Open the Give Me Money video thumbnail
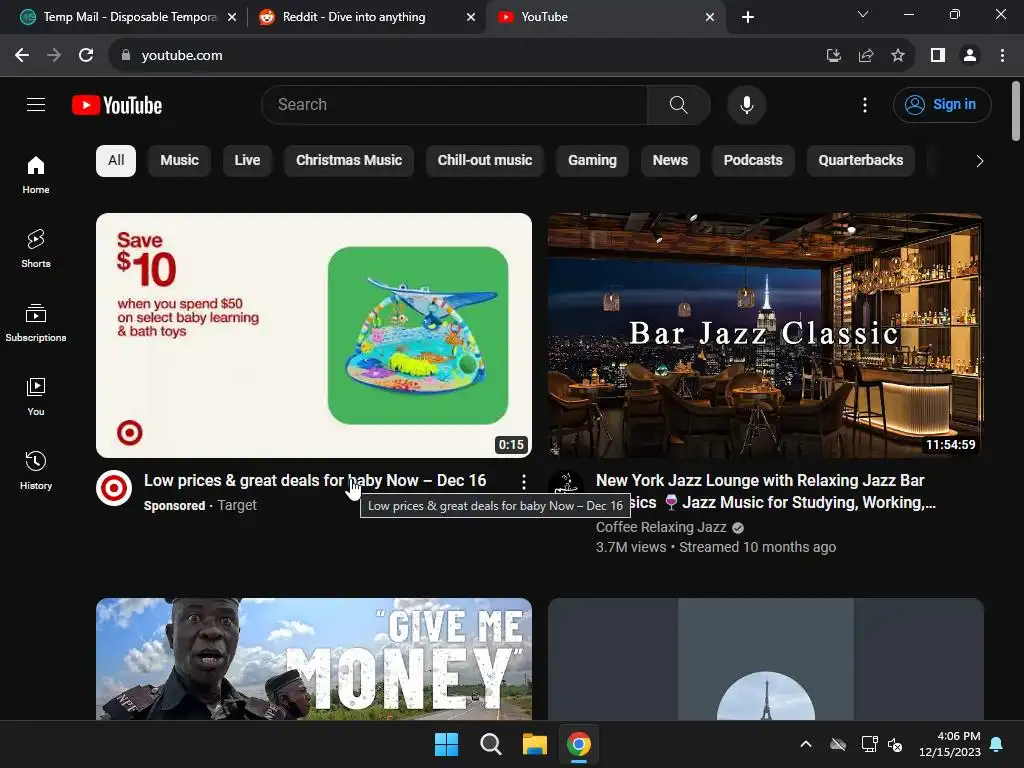1024x768 pixels. (313, 659)
